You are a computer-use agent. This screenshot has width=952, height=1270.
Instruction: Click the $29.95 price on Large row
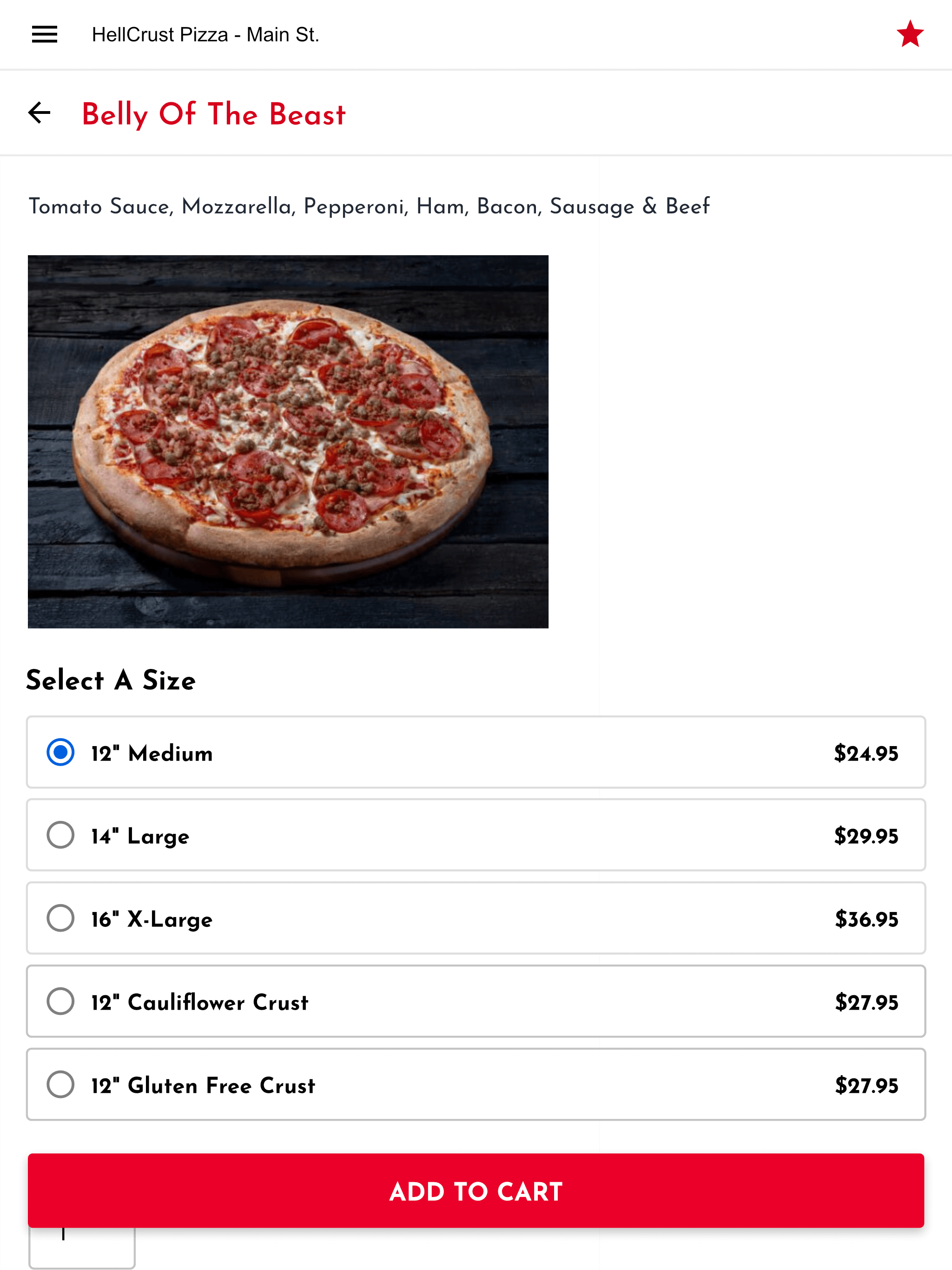tap(866, 836)
